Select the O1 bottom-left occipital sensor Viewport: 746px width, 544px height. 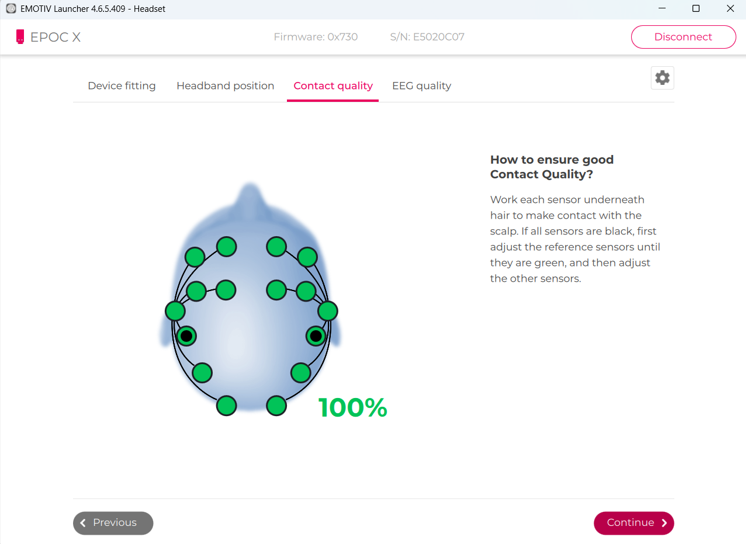pyautogui.click(x=226, y=406)
